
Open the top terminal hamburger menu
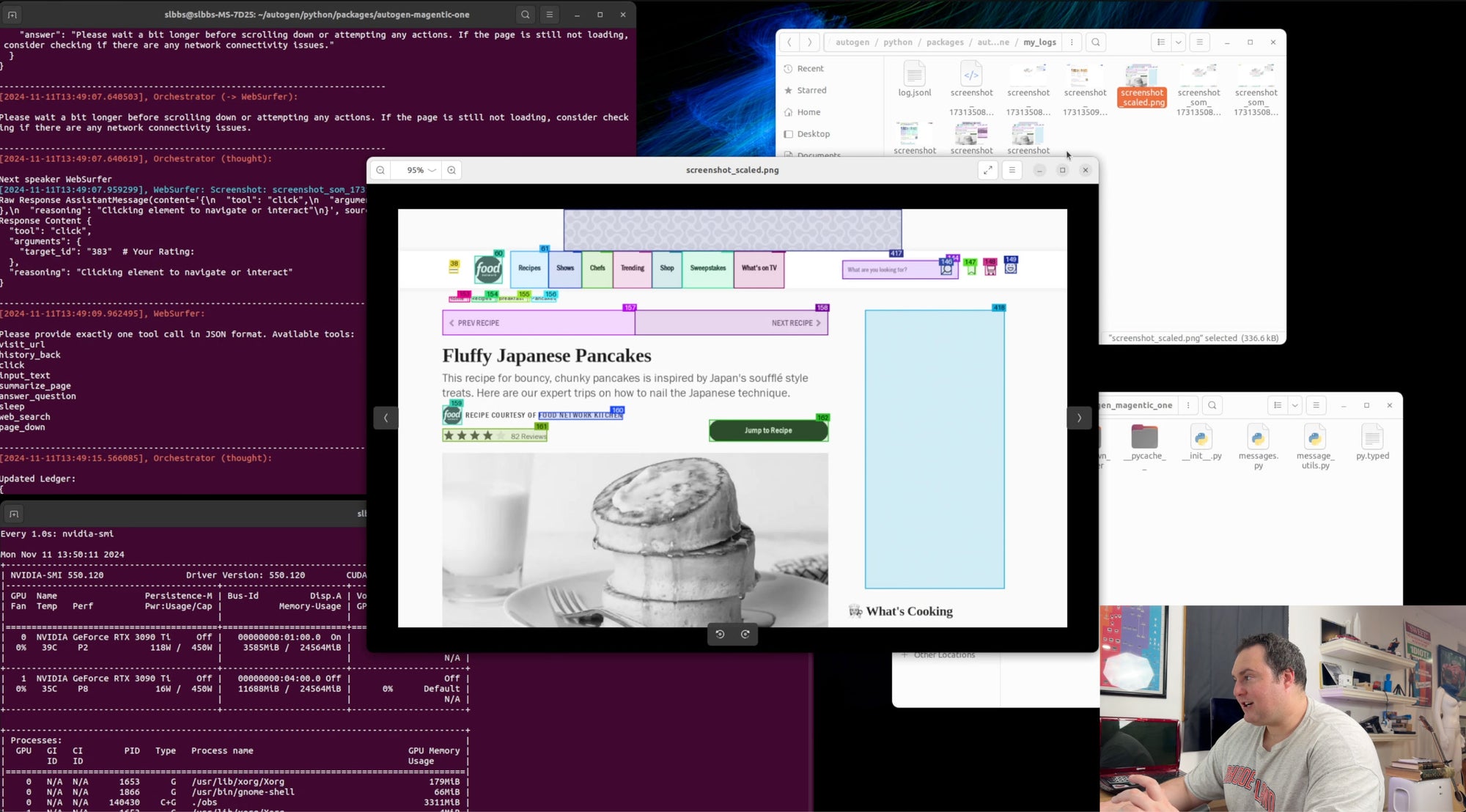click(x=550, y=15)
